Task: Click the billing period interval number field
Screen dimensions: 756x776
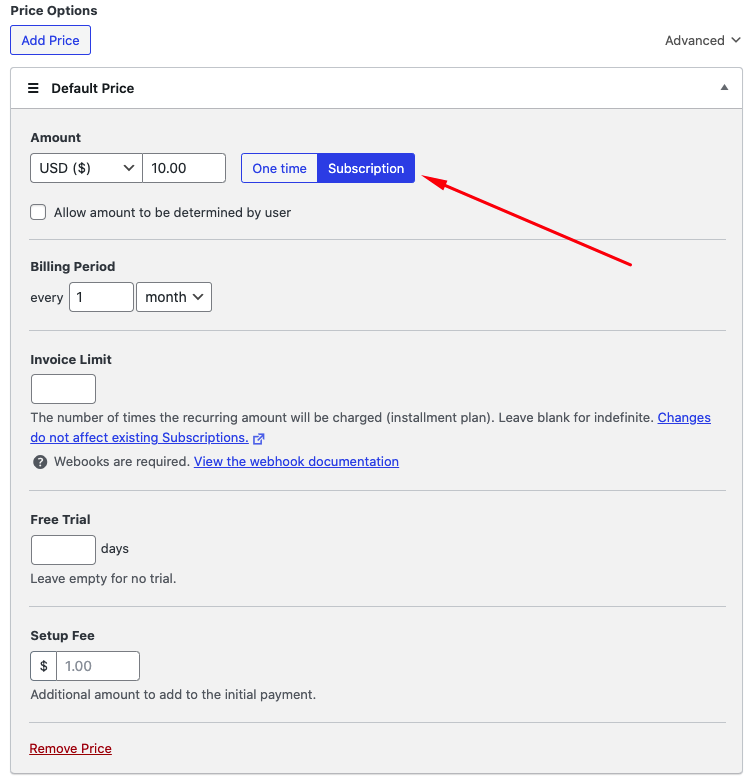Action: coord(101,297)
